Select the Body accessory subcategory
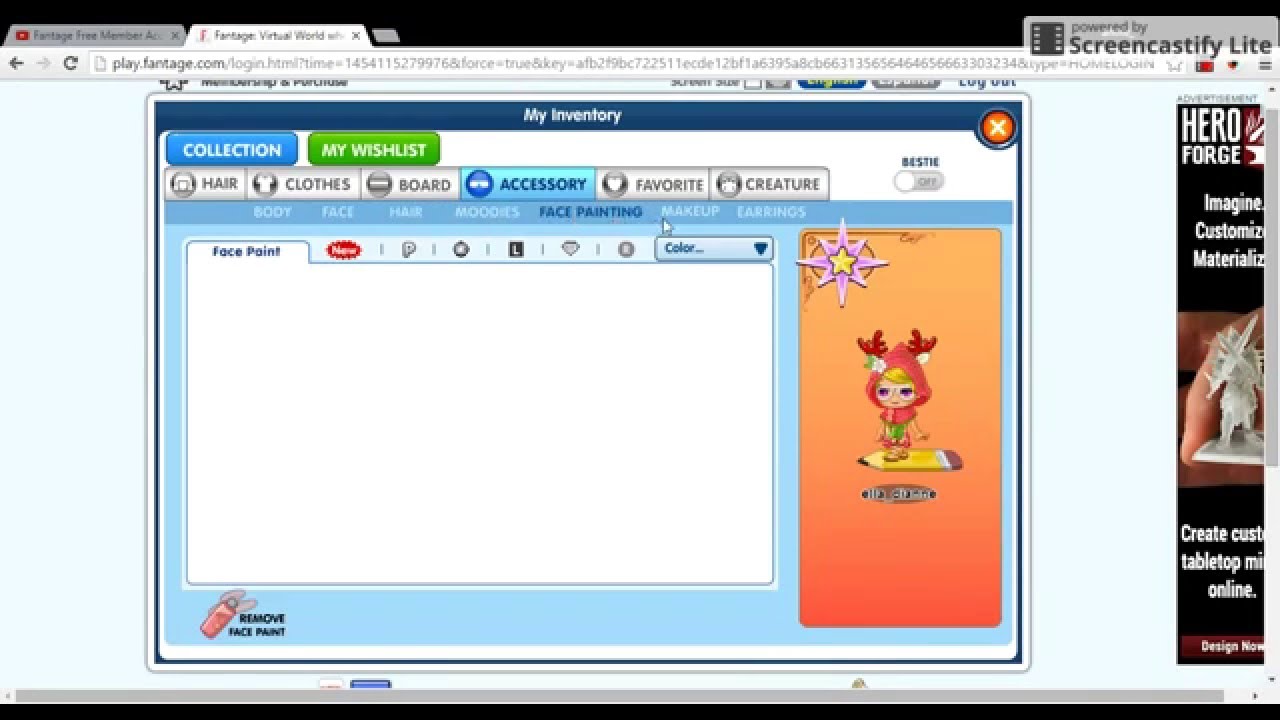The width and height of the screenshot is (1280, 720). 272,212
